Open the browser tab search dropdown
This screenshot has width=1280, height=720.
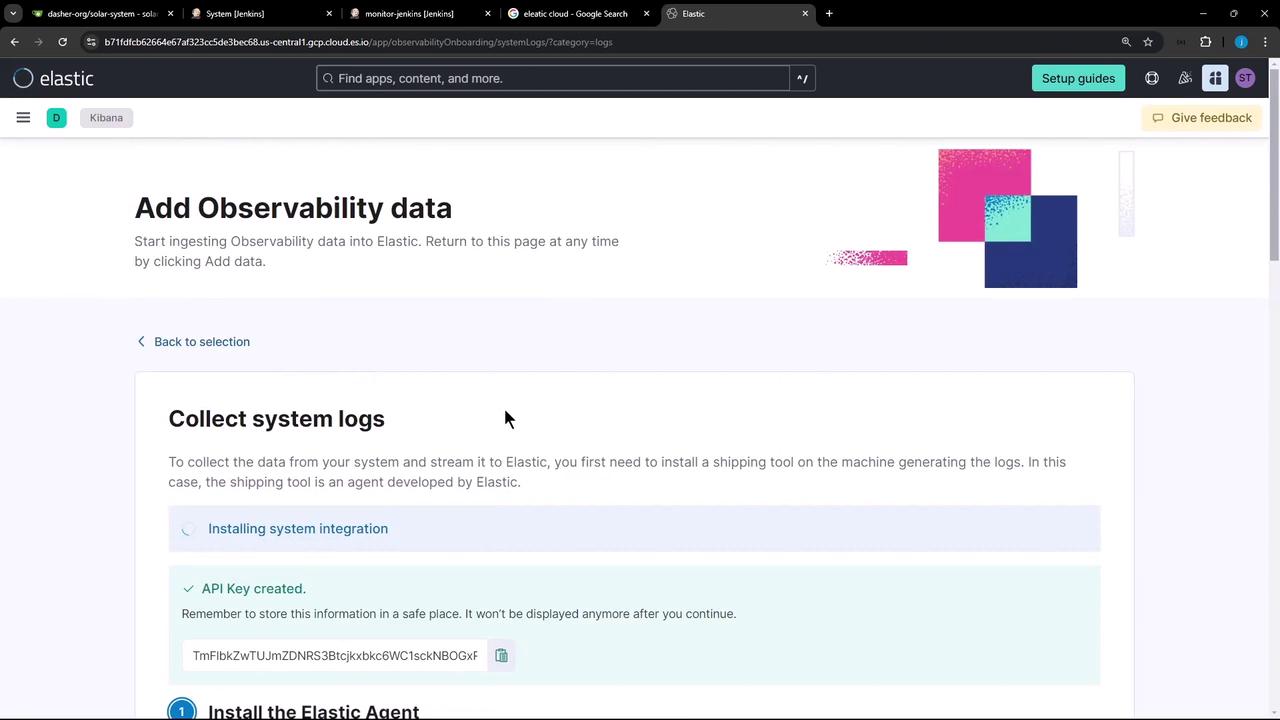(13, 14)
